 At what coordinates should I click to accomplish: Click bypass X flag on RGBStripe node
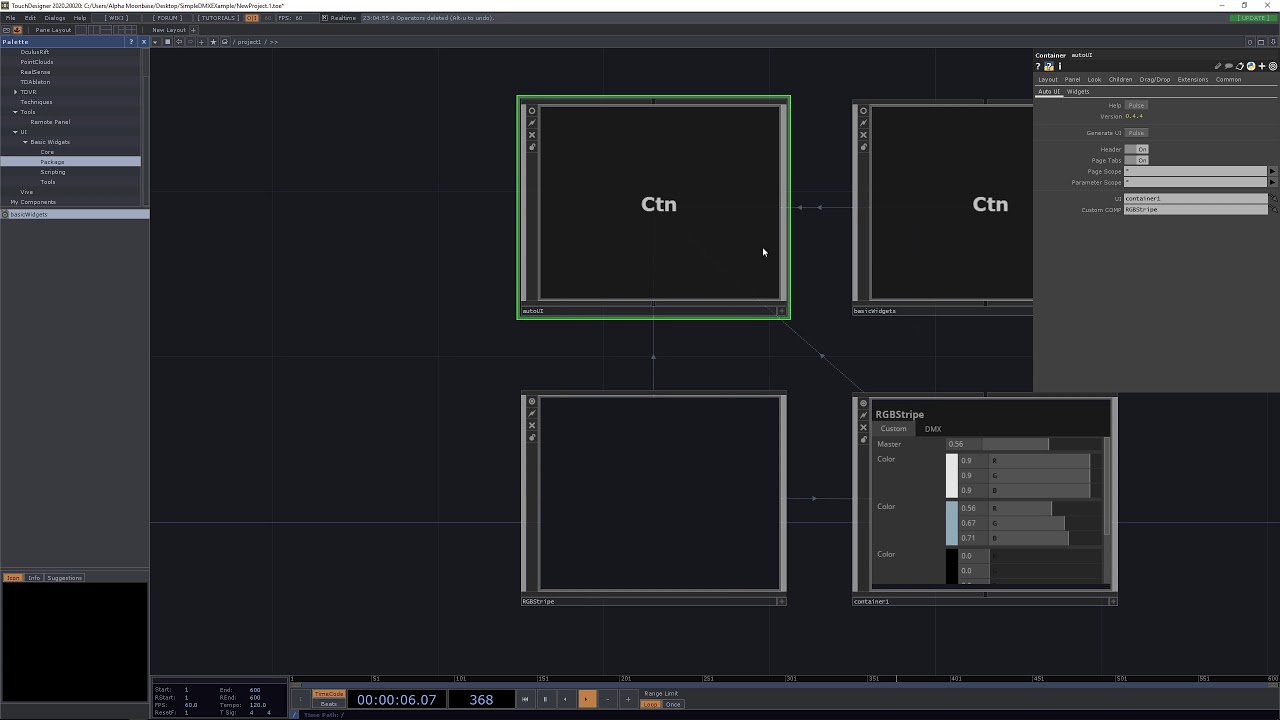click(x=532, y=426)
